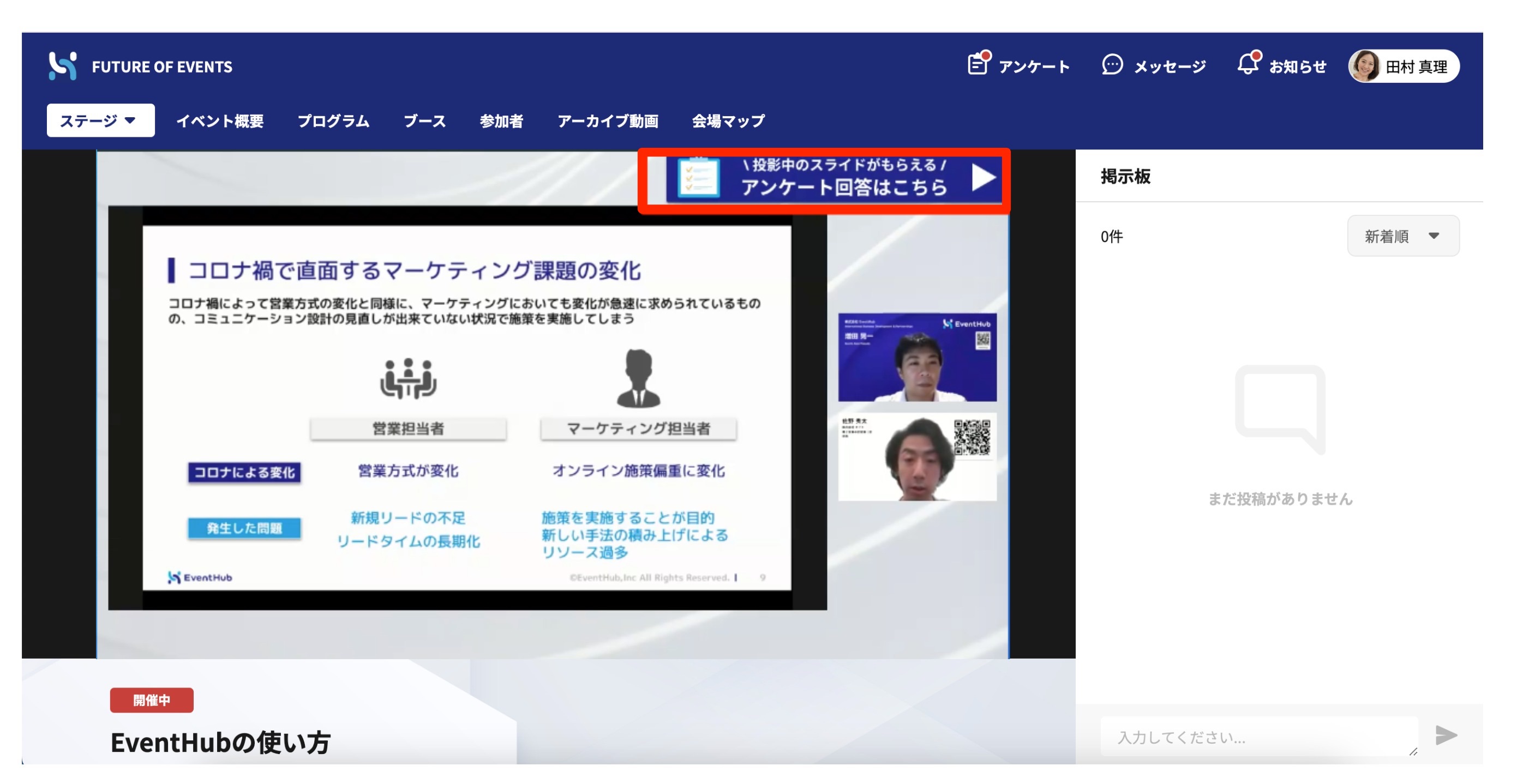Click the presentation slide video area
The height and width of the screenshot is (784, 1517).
pos(466,407)
